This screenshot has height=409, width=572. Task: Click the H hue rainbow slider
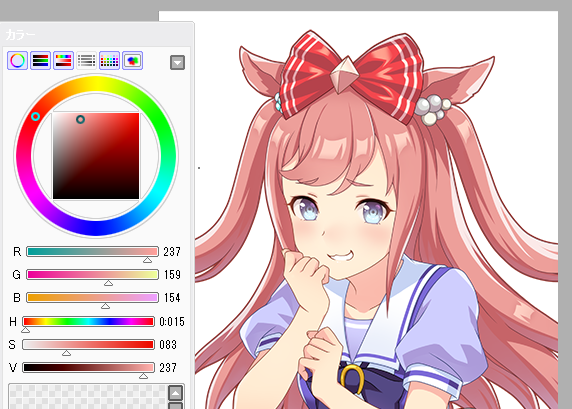(88, 321)
